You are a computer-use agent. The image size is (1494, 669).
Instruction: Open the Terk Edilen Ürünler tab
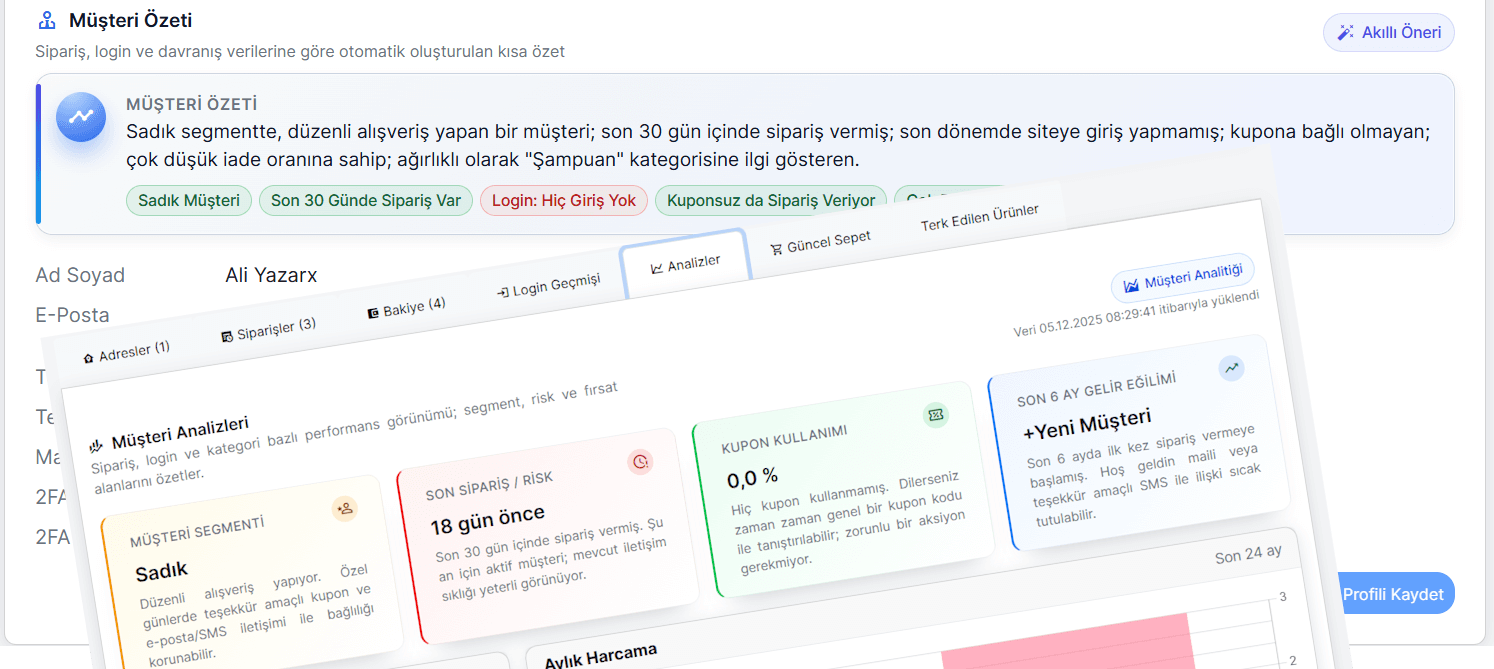point(979,218)
